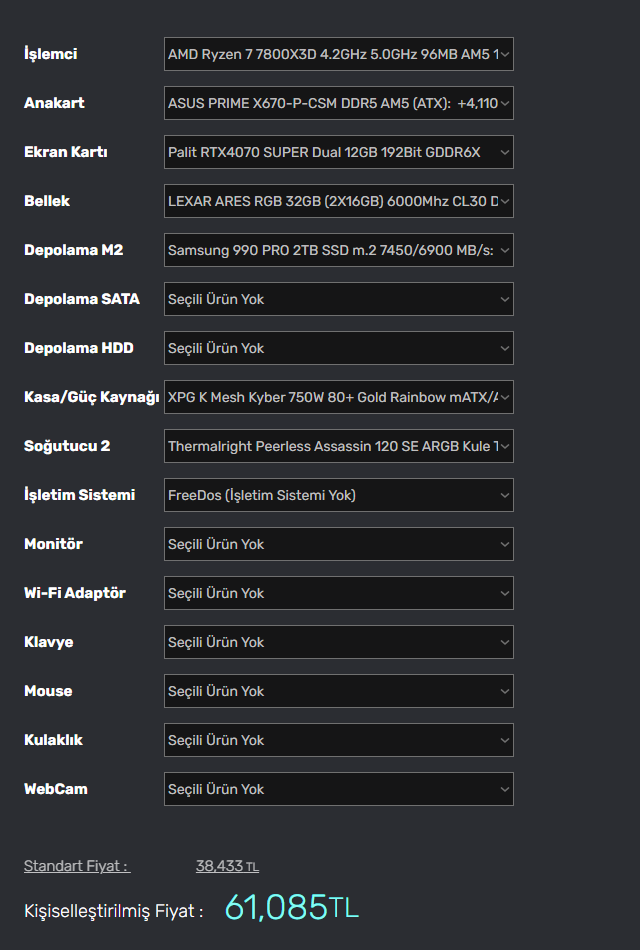This screenshot has height=950, width=640.
Task: Open the Wi-Fi Adaptör dropdown
Action: pyautogui.click(x=338, y=593)
